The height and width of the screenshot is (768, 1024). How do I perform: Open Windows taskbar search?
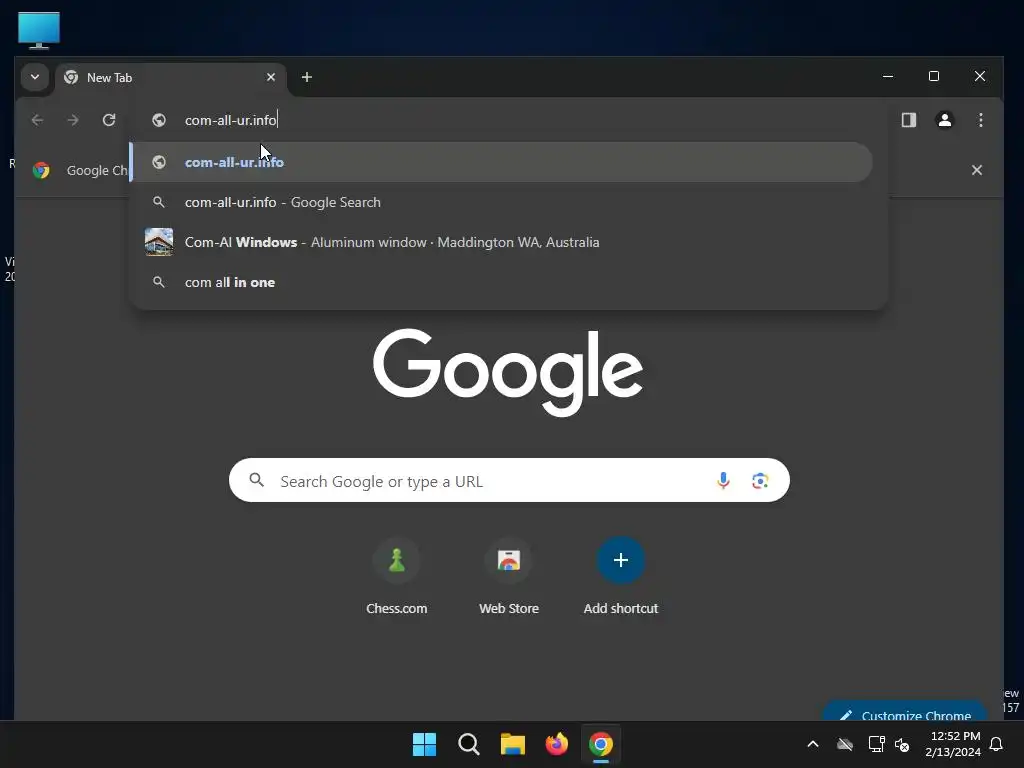tap(469, 744)
